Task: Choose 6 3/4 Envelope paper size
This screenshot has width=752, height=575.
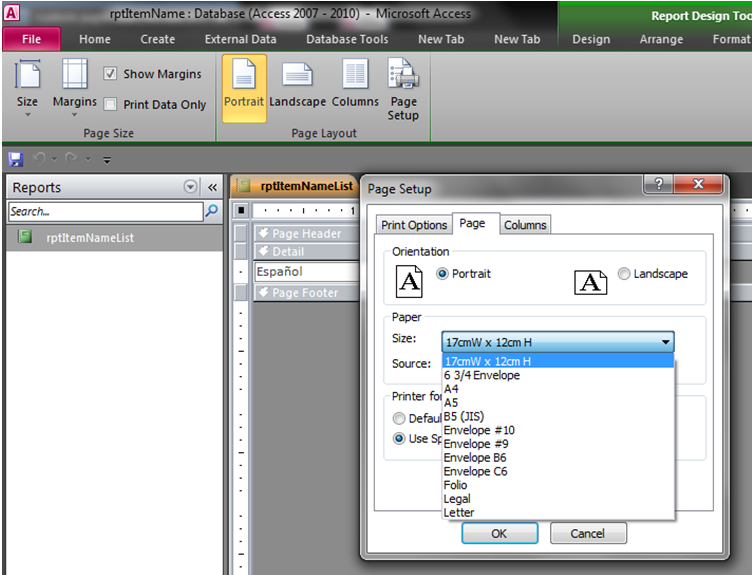Action: click(x=558, y=375)
